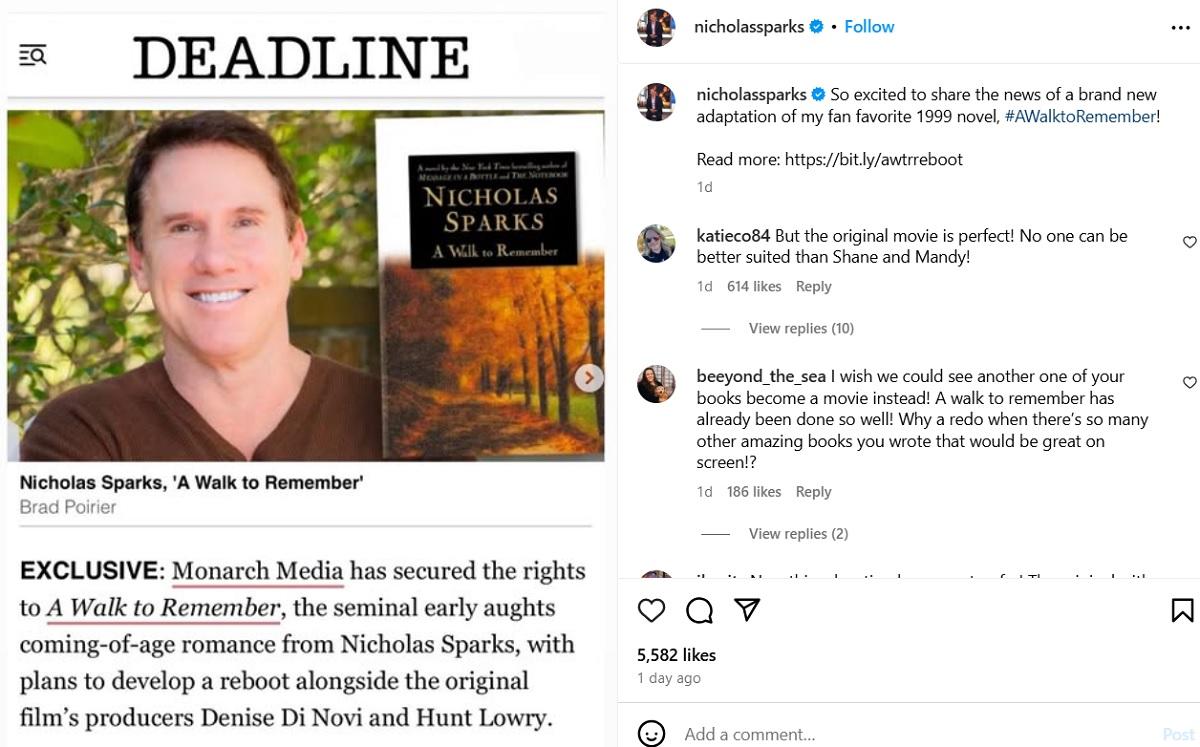Screen dimensions: 1200x747
Task: Like the post with the heart icon
Action: [x=651, y=610]
